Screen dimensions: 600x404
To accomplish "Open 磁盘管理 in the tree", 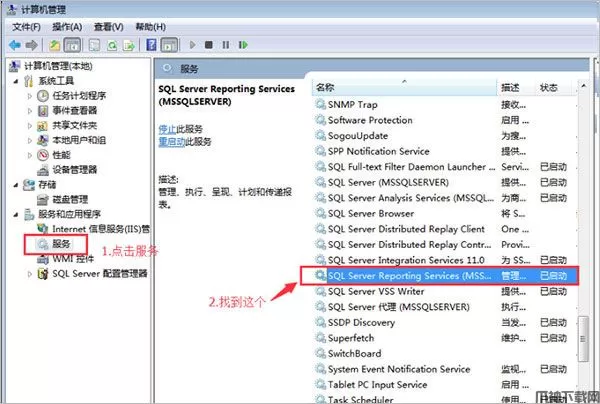I will click(x=70, y=199).
